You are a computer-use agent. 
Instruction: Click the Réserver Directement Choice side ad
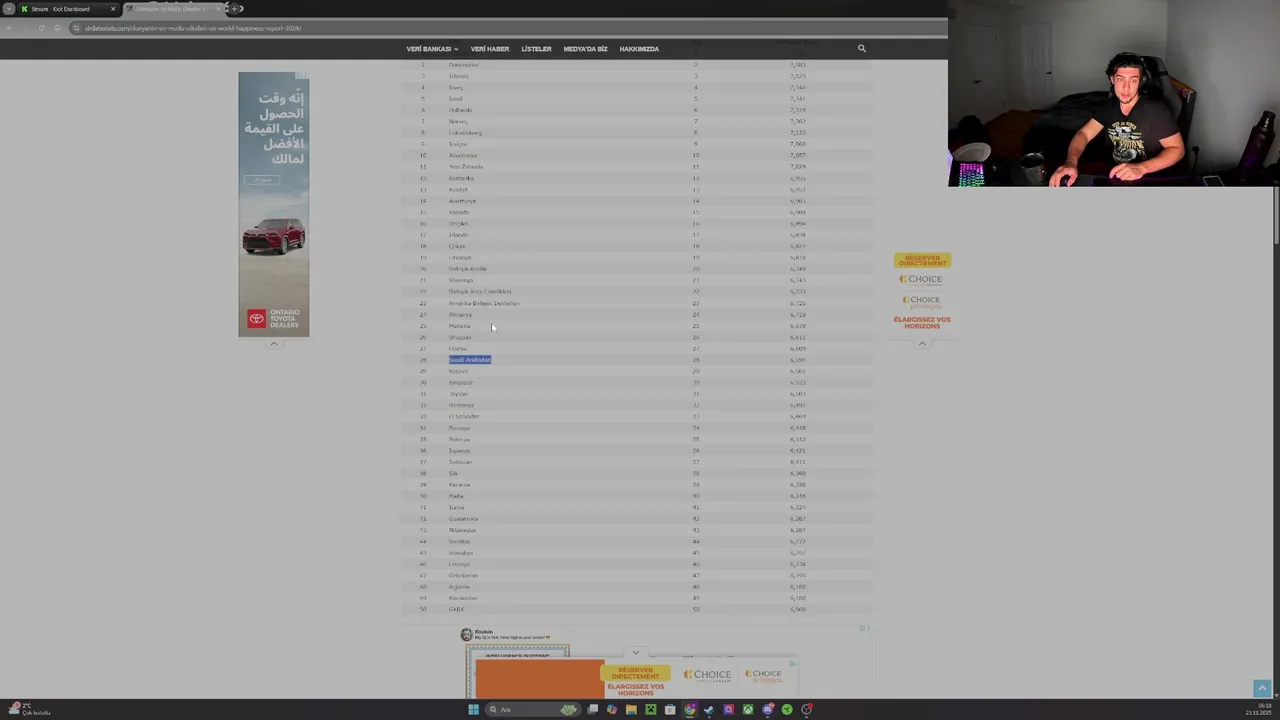click(x=922, y=292)
